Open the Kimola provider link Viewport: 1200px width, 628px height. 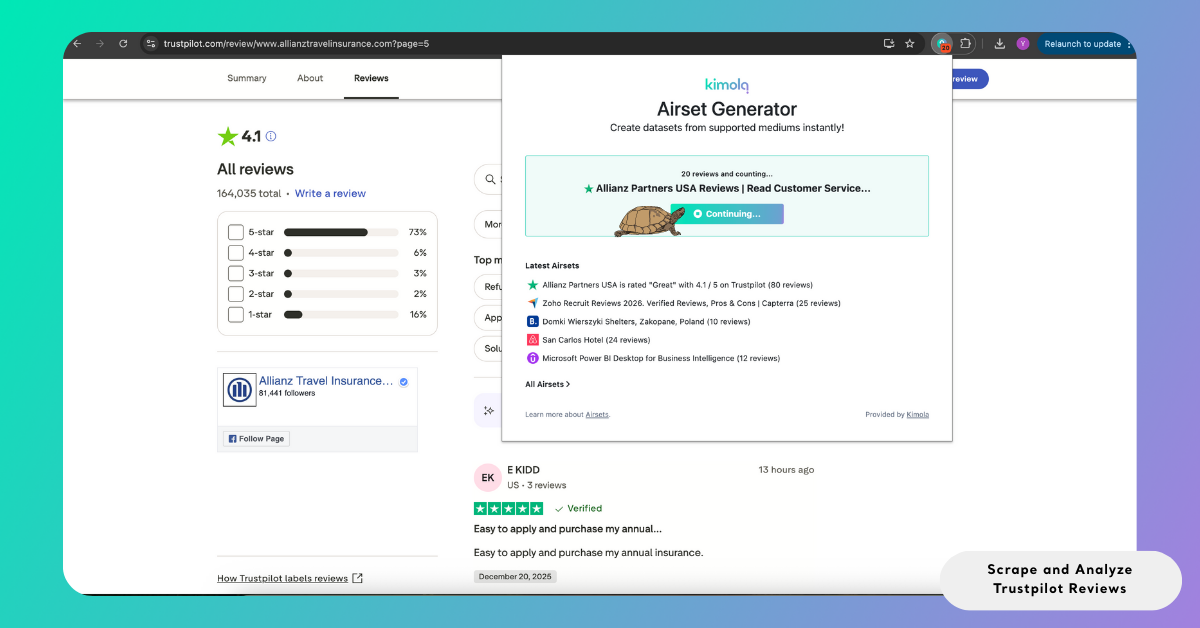click(918, 414)
